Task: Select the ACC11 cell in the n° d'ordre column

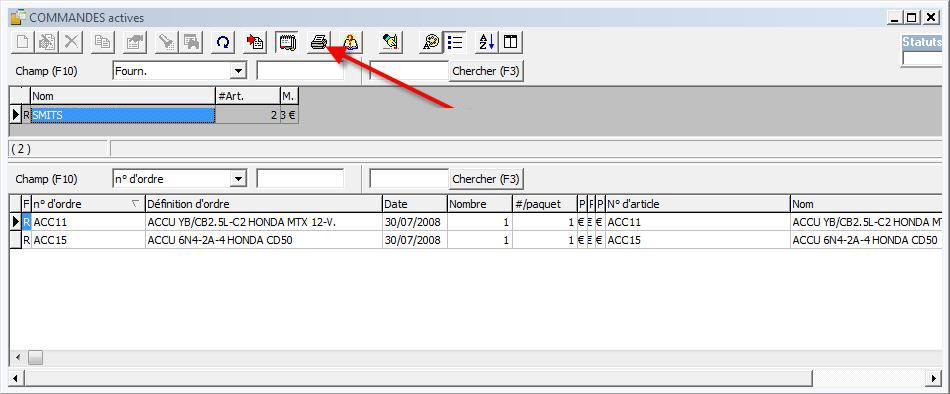Action: [88, 222]
